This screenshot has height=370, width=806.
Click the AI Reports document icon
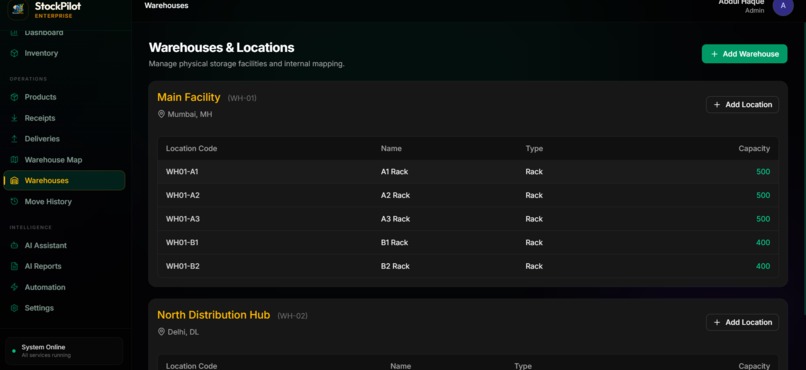14,266
